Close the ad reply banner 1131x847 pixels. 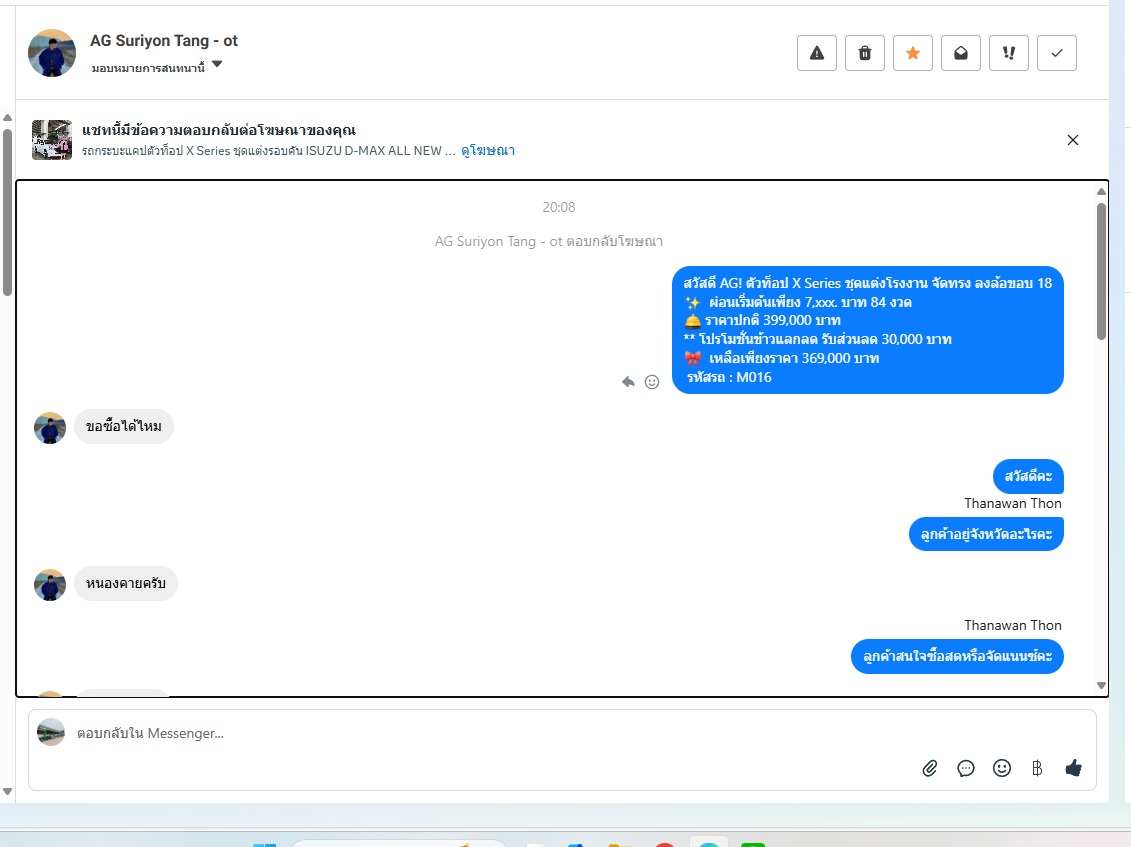click(x=1073, y=140)
